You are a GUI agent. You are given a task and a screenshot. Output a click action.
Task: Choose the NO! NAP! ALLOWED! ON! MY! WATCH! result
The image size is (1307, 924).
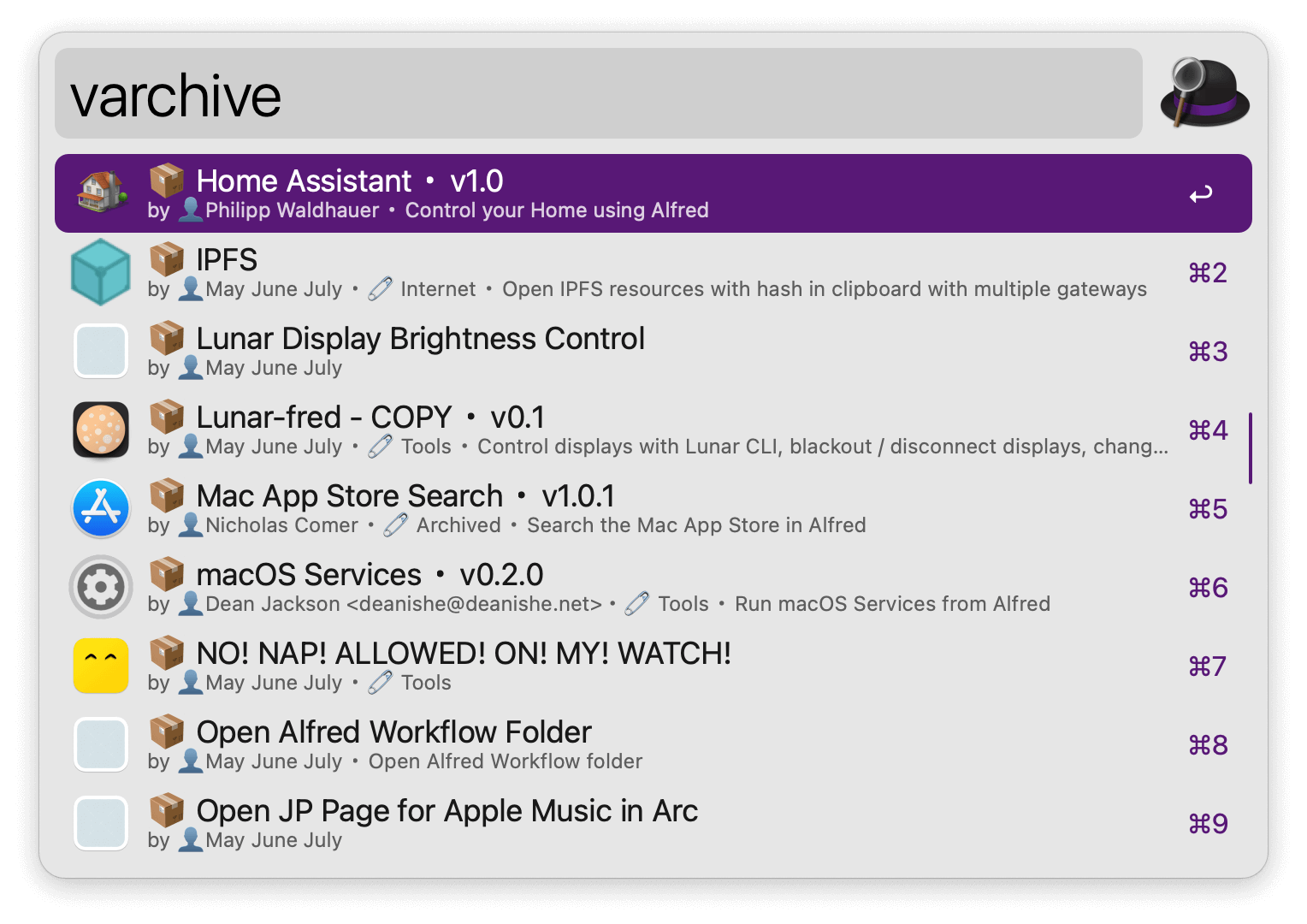[x=653, y=666]
